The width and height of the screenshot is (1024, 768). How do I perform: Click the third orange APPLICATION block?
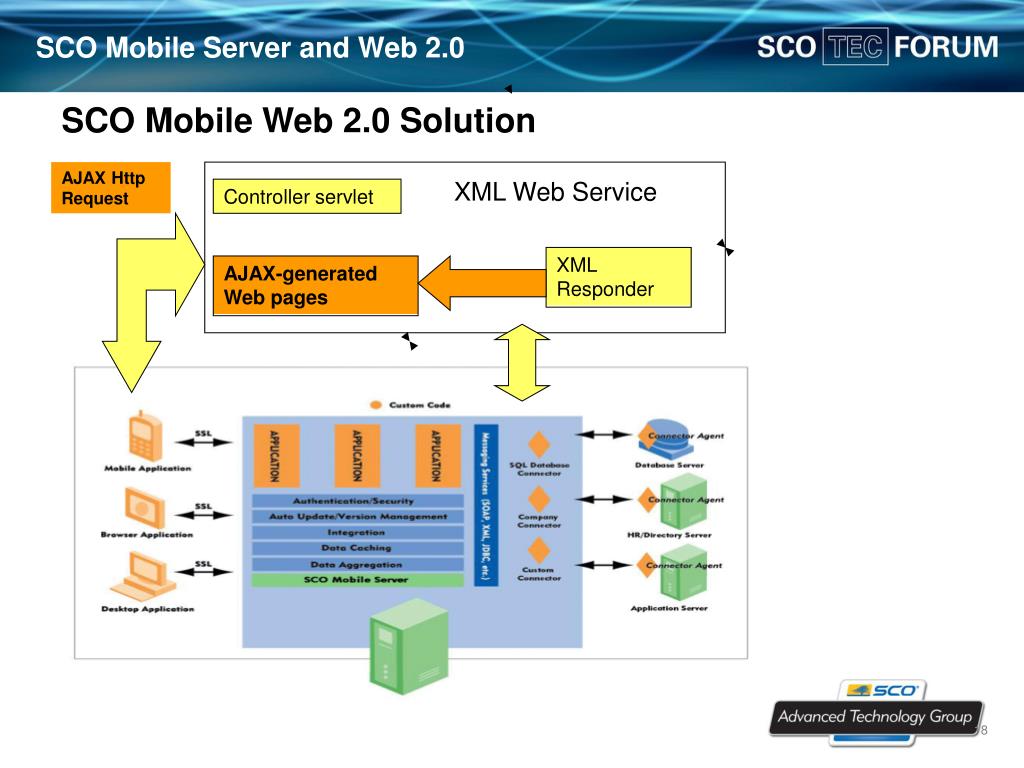(x=438, y=456)
